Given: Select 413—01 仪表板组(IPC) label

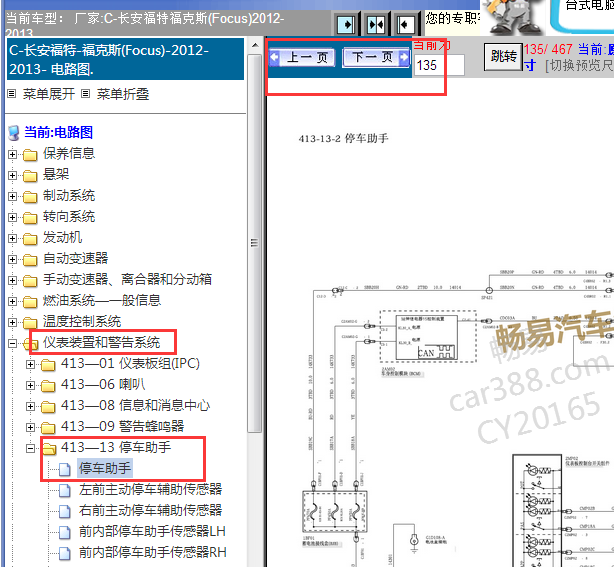Looking at the screenshot, I should 130,363.
